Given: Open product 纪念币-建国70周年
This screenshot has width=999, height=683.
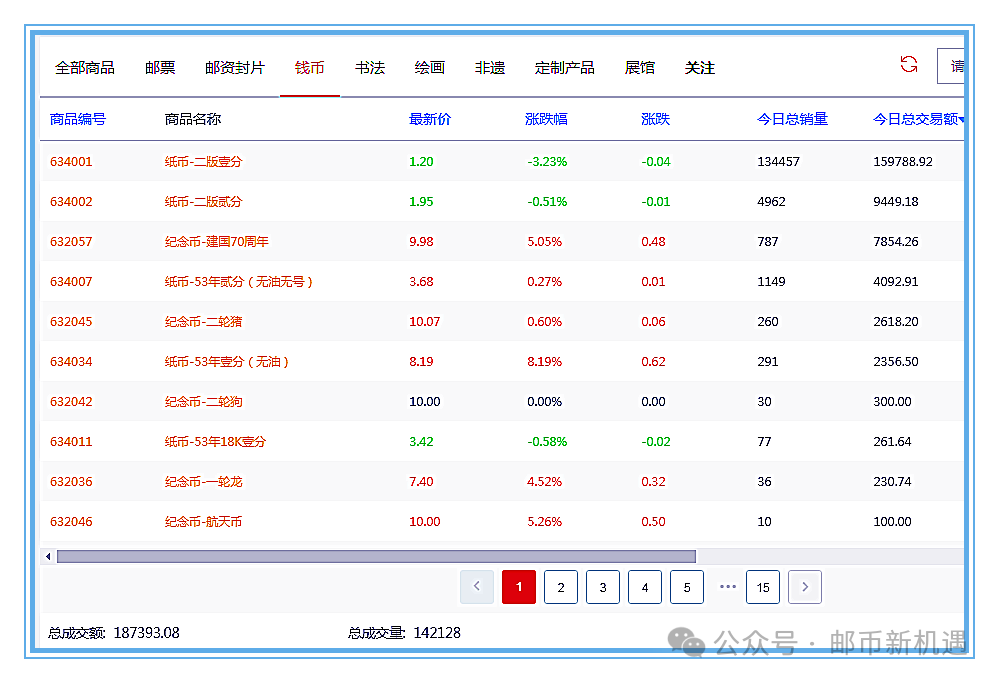Looking at the screenshot, I should [x=217, y=242].
